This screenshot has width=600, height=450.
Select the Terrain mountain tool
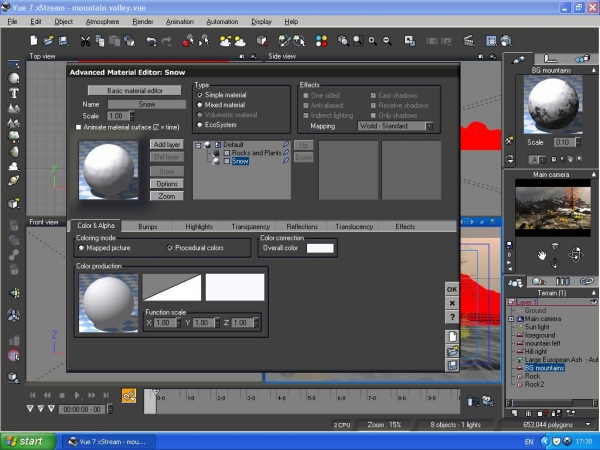(14, 108)
